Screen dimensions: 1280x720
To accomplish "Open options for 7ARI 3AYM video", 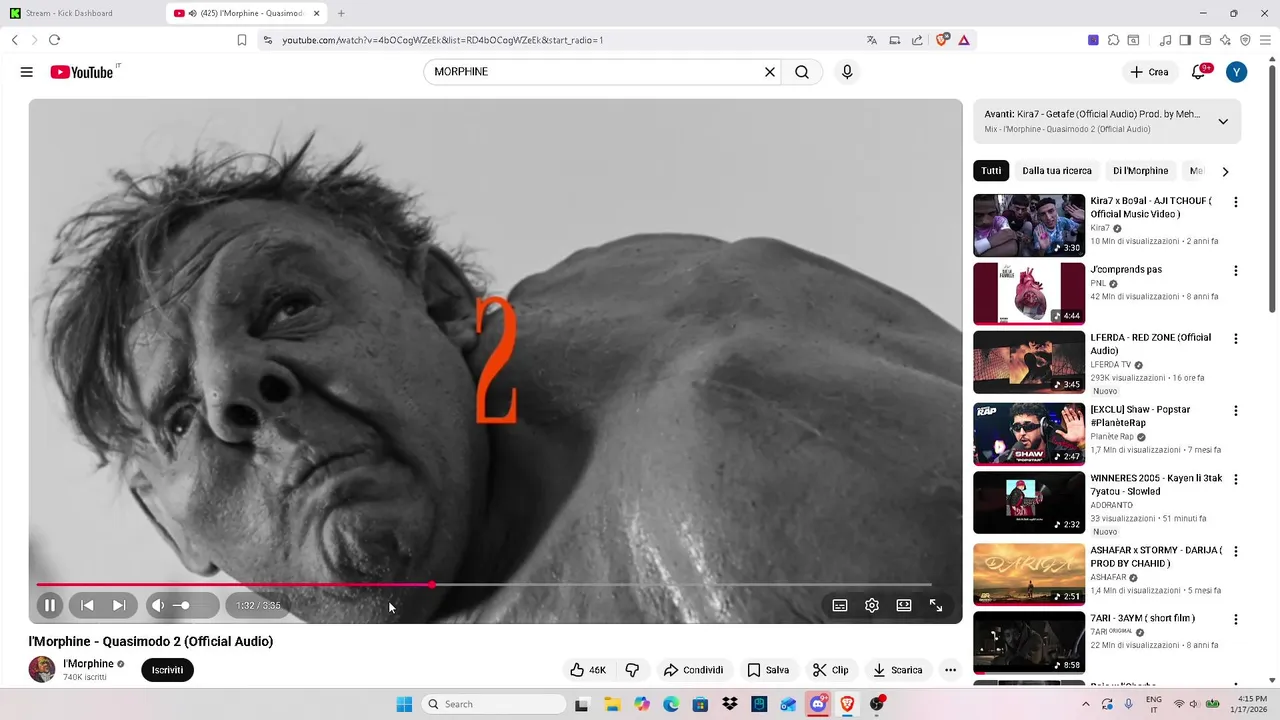I will pyautogui.click(x=1236, y=619).
